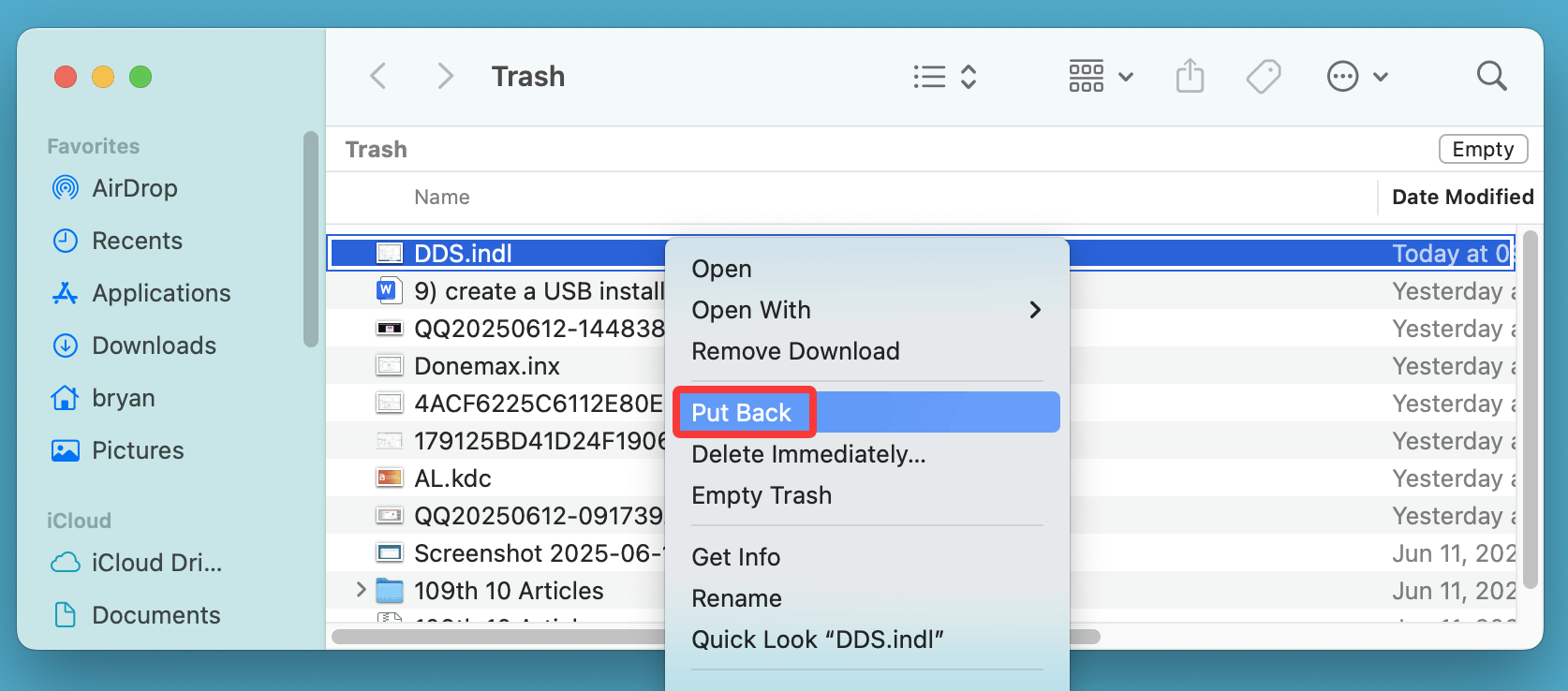Select Put Back in context menu

pos(866,412)
